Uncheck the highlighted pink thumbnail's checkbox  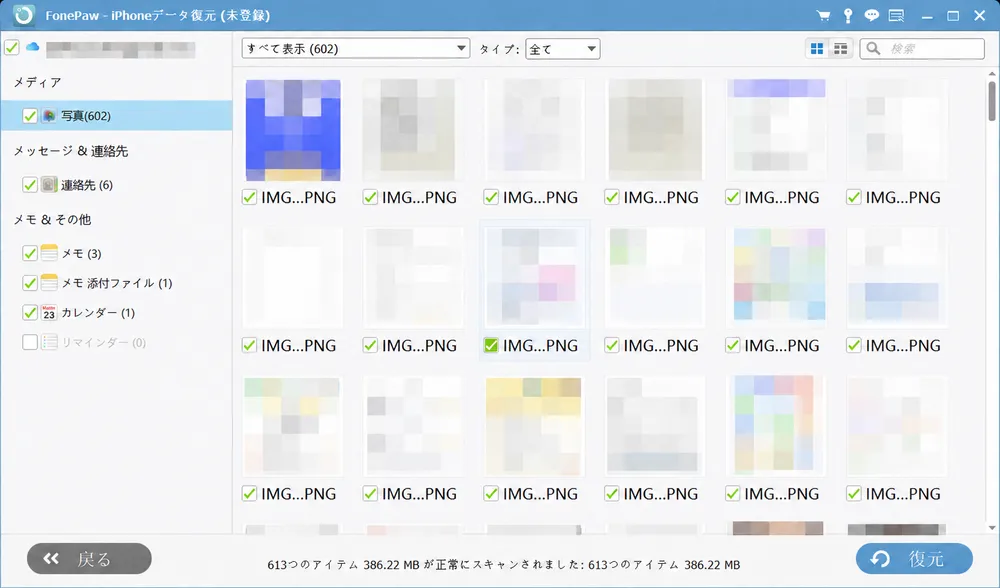click(490, 346)
